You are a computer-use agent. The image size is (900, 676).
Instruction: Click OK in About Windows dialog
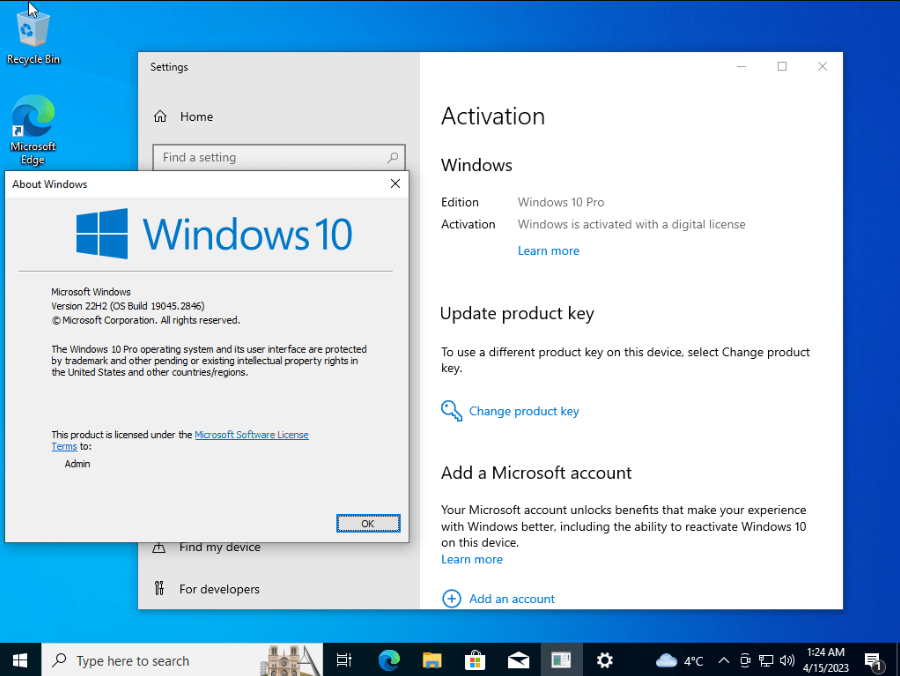click(368, 523)
